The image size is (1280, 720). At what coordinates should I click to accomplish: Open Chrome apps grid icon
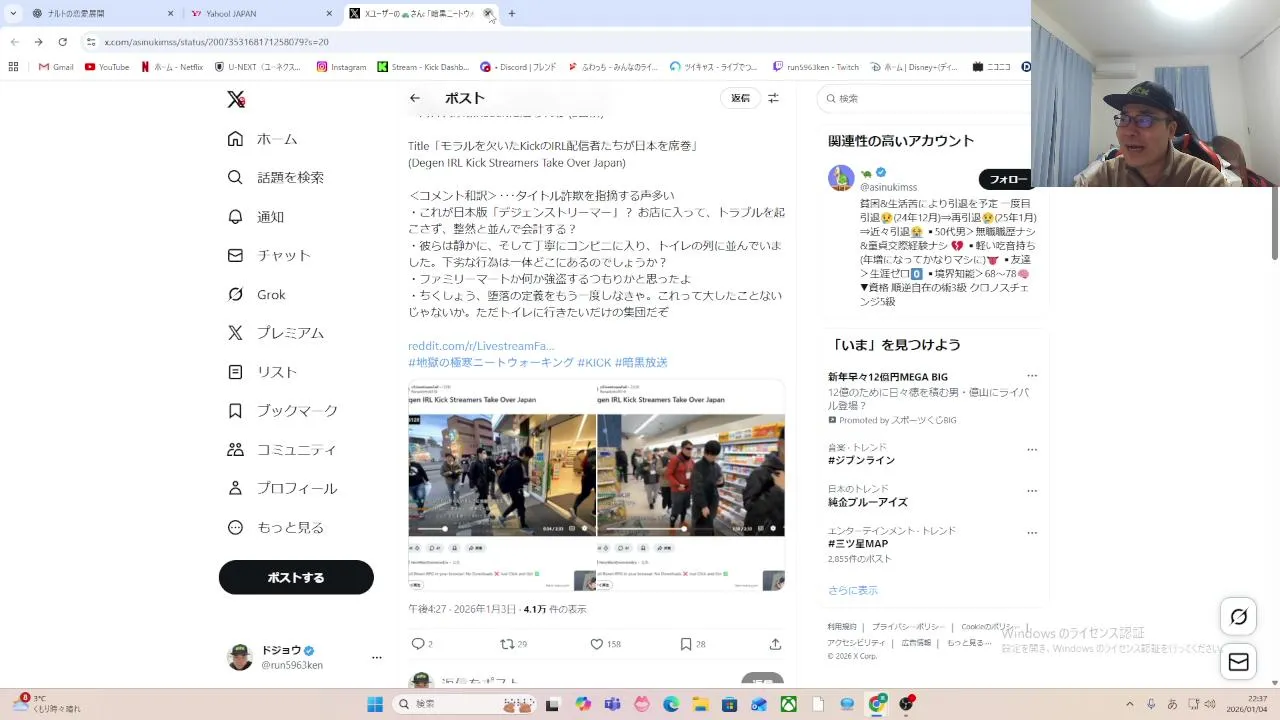(13, 67)
